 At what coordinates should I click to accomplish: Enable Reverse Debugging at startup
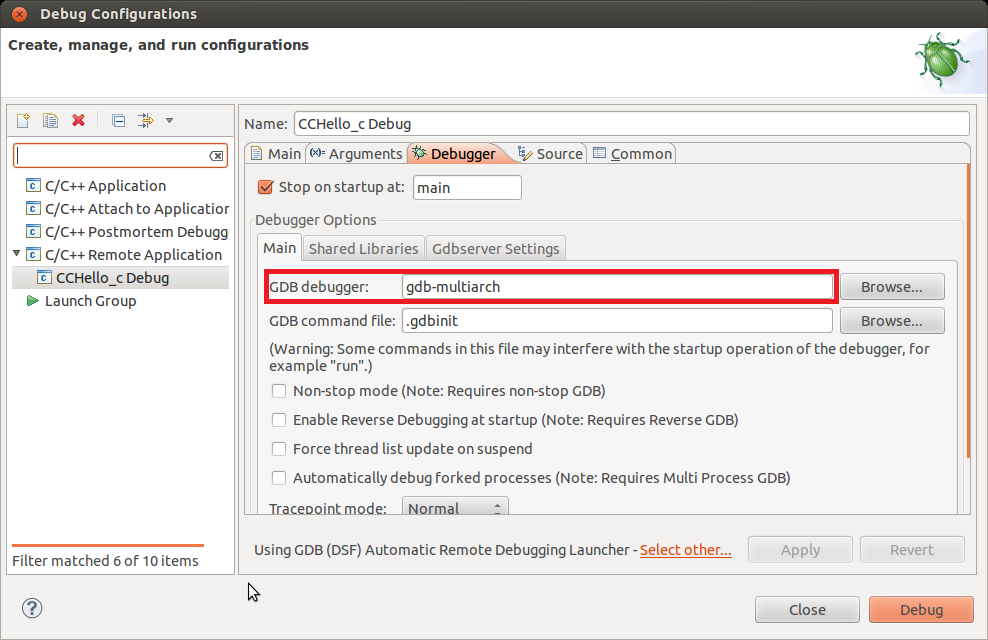(279, 420)
